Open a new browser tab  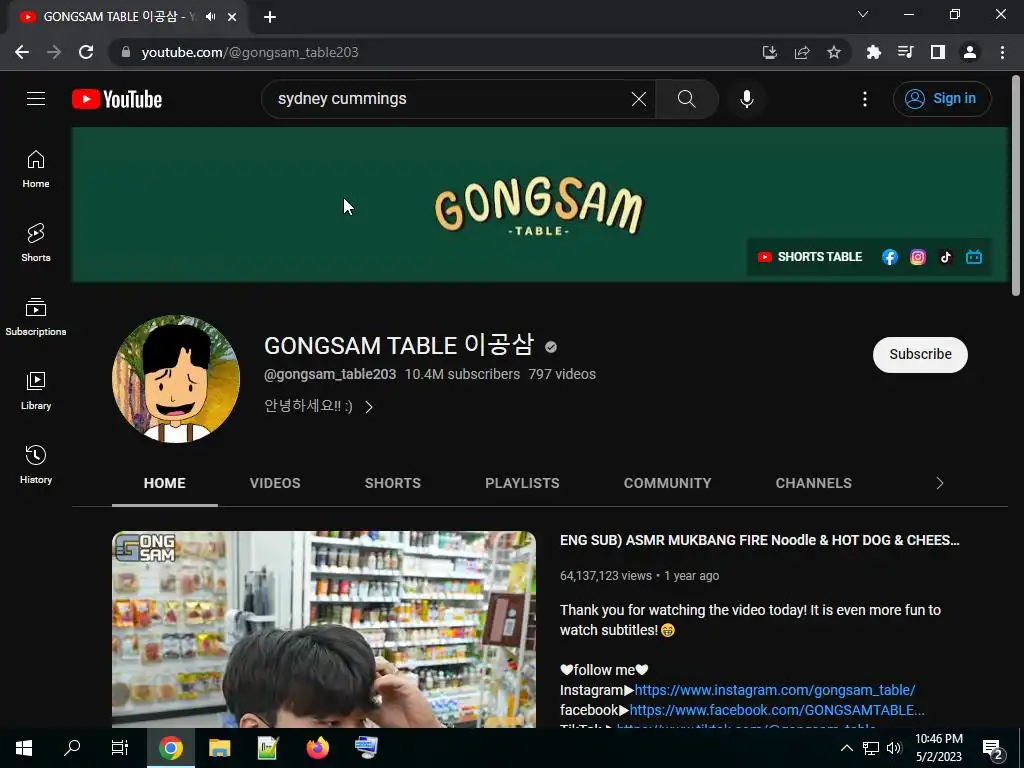pyautogui.click(x=270, y=17)
